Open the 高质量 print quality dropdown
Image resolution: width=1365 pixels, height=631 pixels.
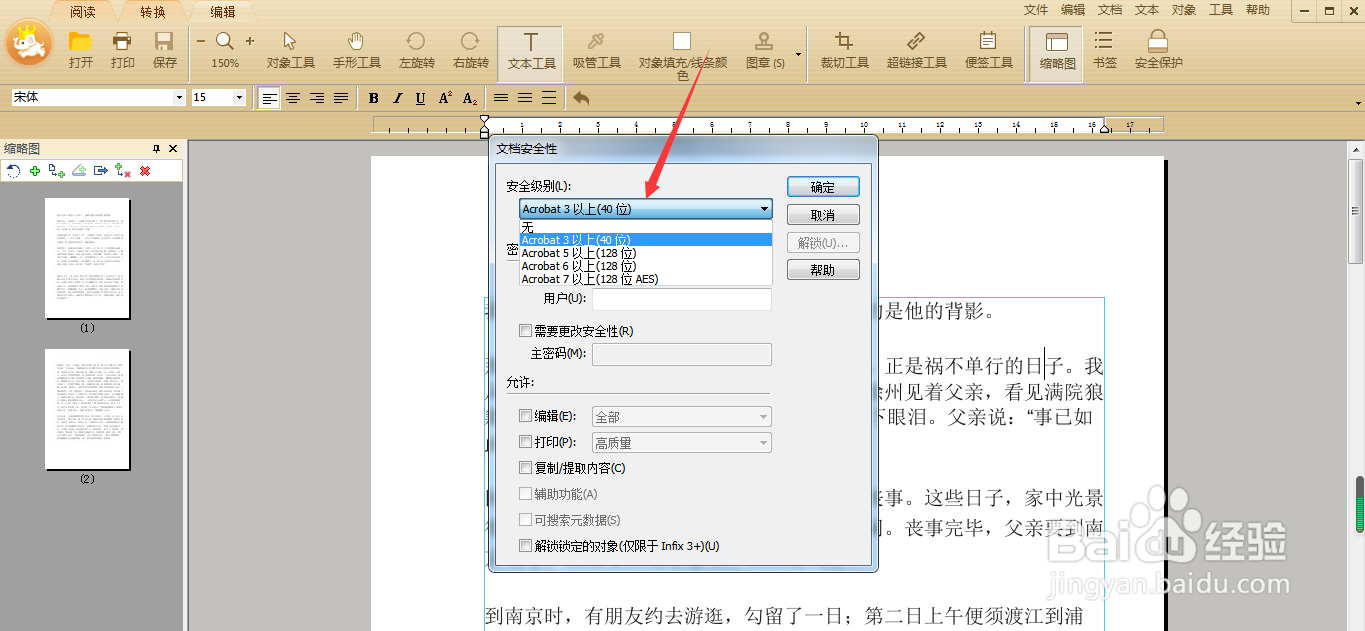tap(766, 442)
